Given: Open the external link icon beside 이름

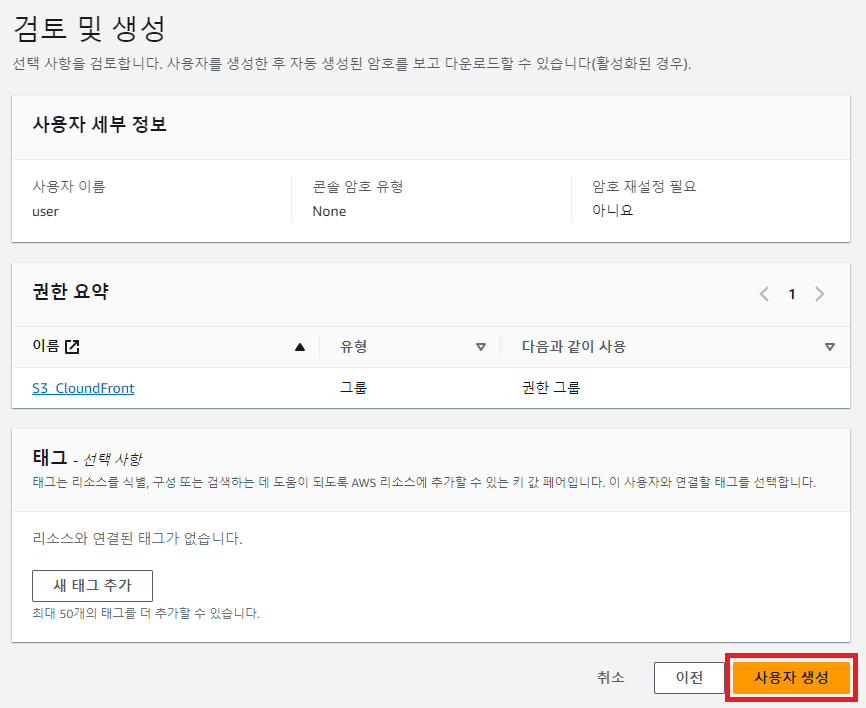Looking at the screenshot, I should [72, 347].
